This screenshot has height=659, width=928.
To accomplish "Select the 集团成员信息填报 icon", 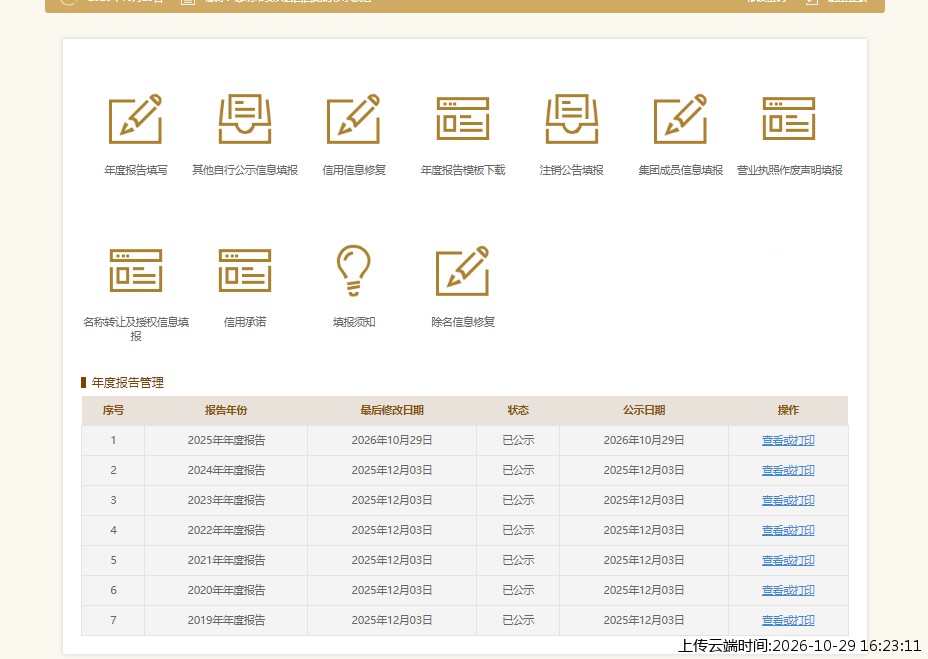I will tap(681, 118).
